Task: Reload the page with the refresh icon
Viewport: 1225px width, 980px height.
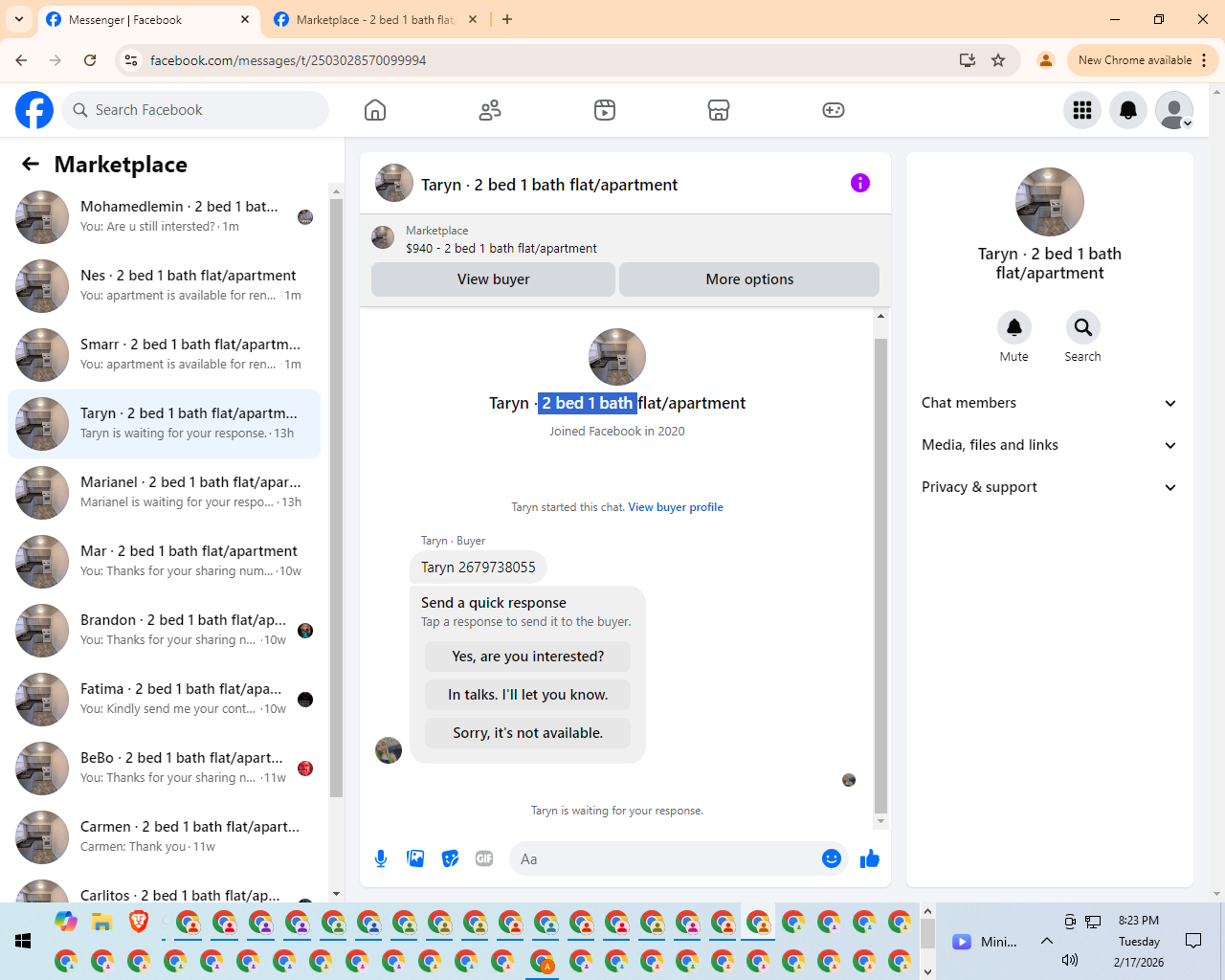Action: click(x=90, y=60)
